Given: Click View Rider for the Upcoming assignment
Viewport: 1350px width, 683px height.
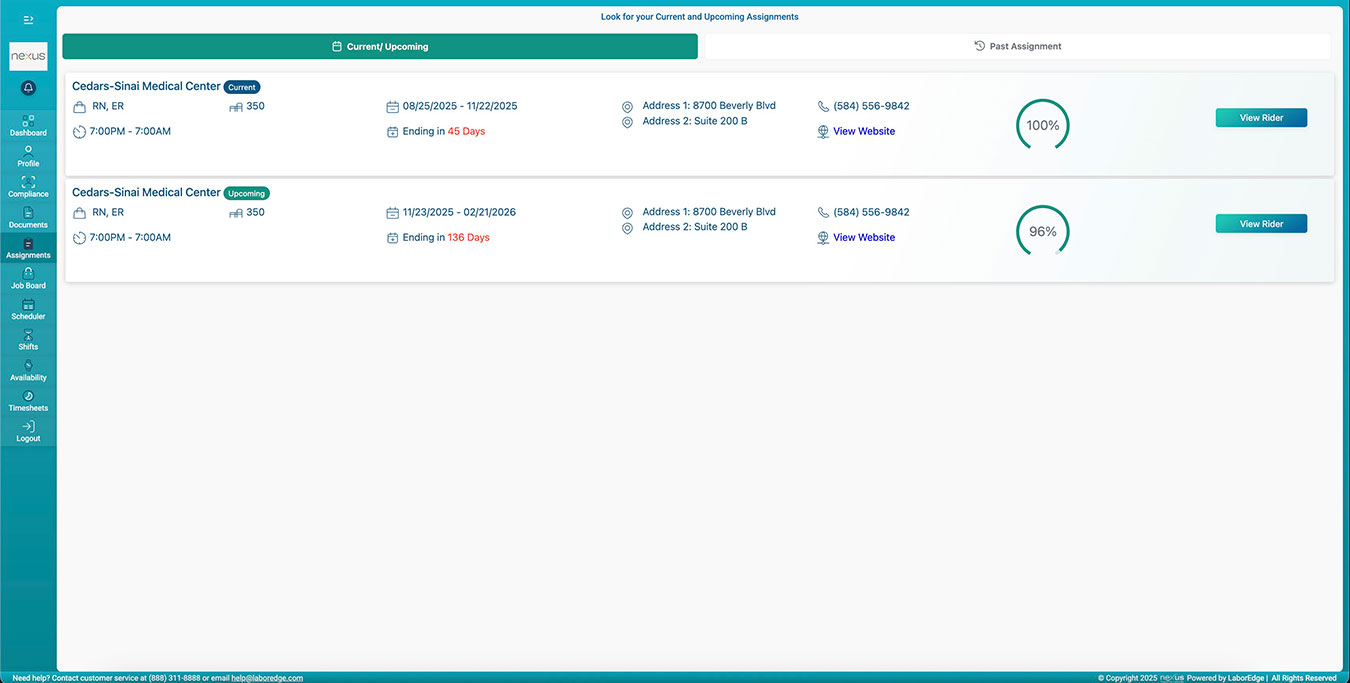Looking at the screenshot, I should tap(1261, 223).
